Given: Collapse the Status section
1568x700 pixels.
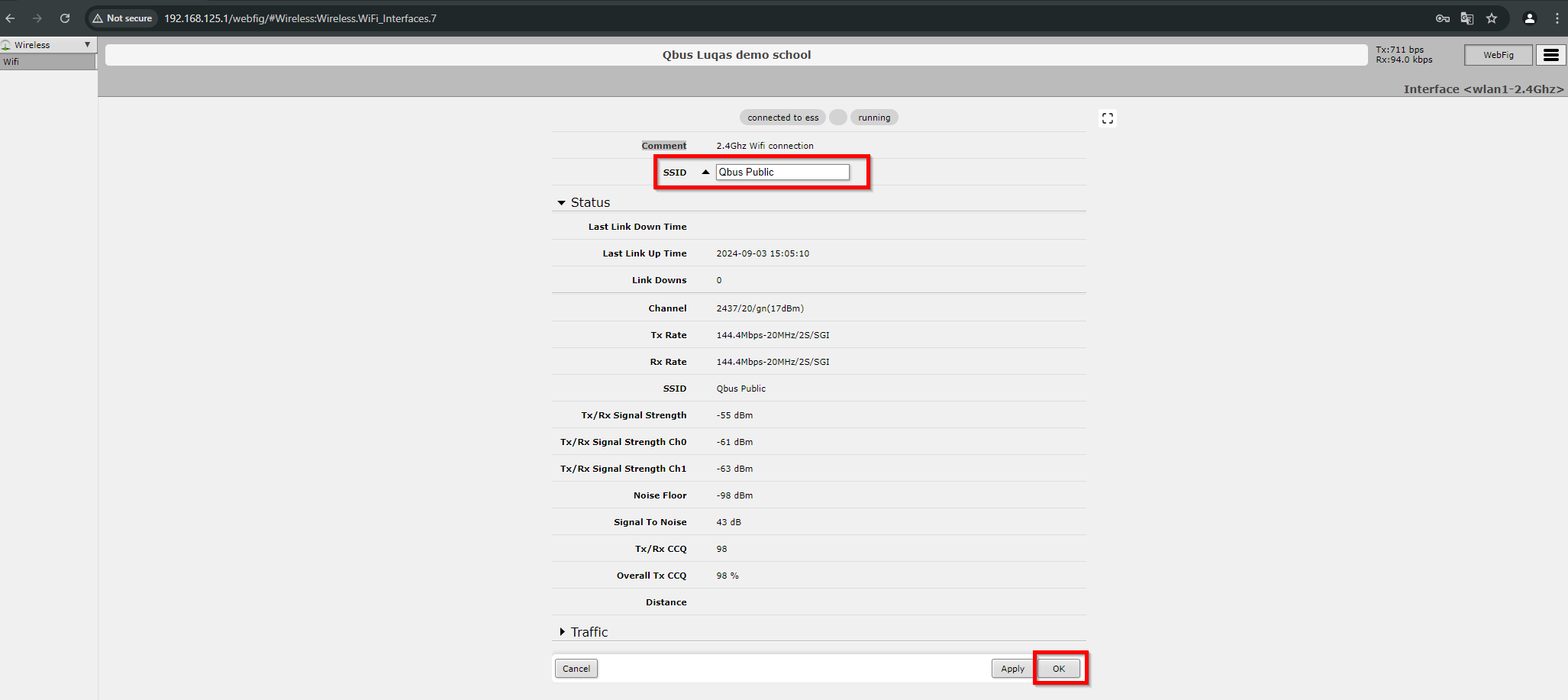Looking at the screenshot, I should 562,202.
